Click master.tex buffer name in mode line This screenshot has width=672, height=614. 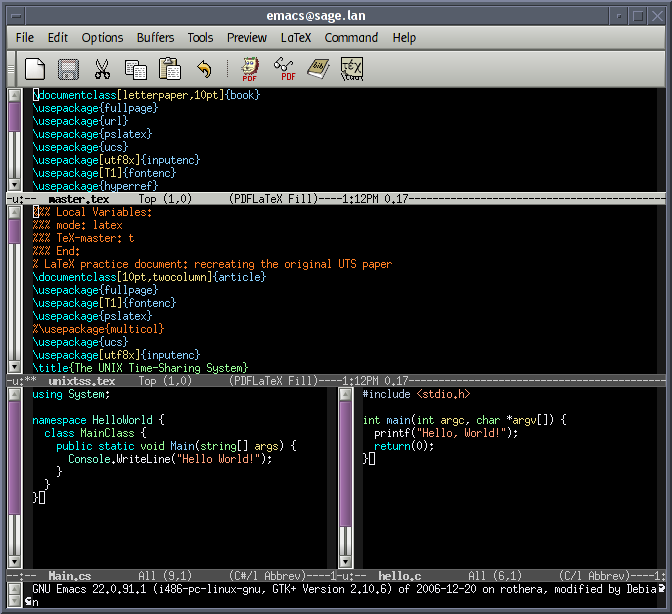pyautogui.click(x=78, y=199)
